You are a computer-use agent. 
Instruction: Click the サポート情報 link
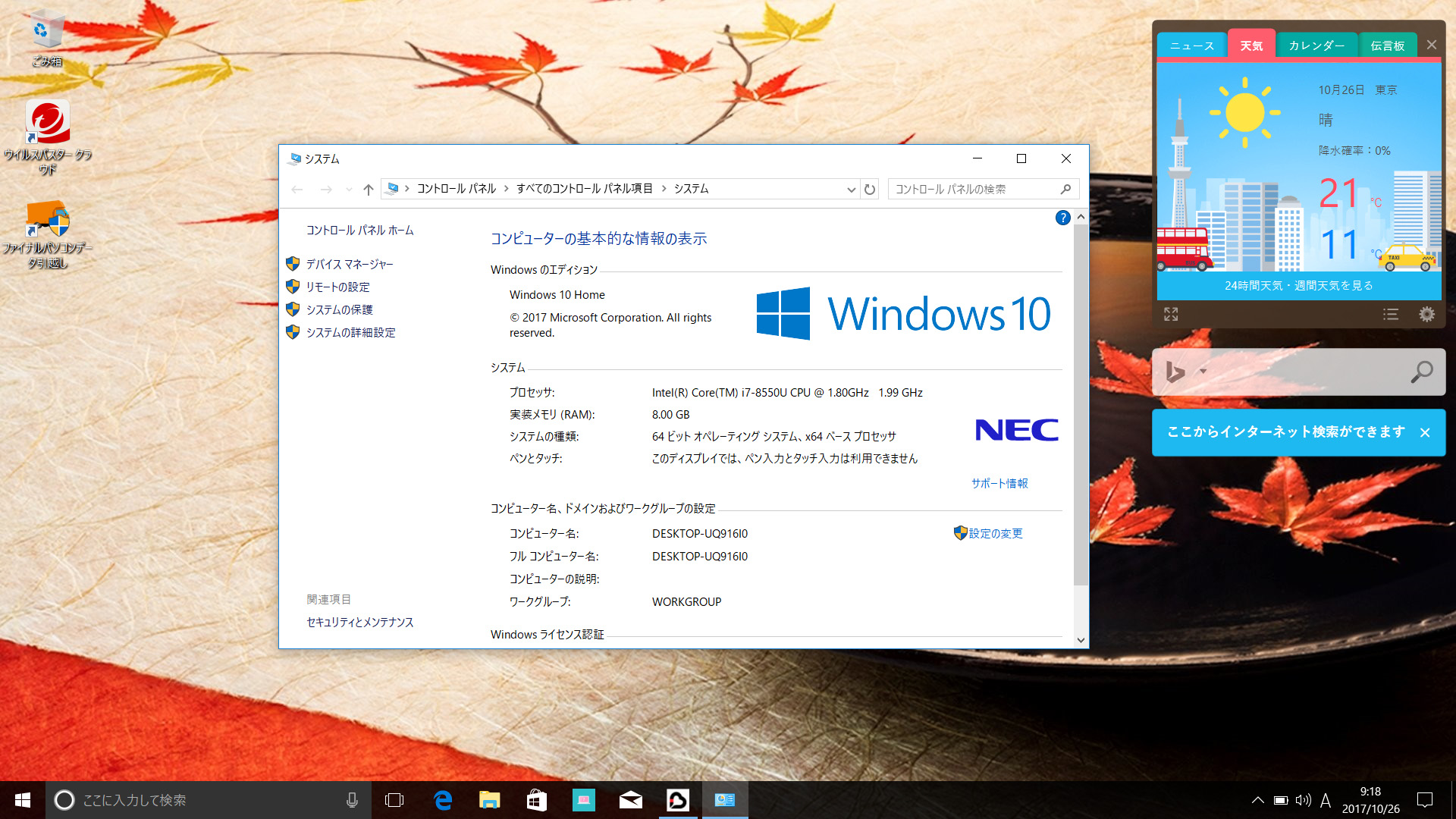point(999,483)
